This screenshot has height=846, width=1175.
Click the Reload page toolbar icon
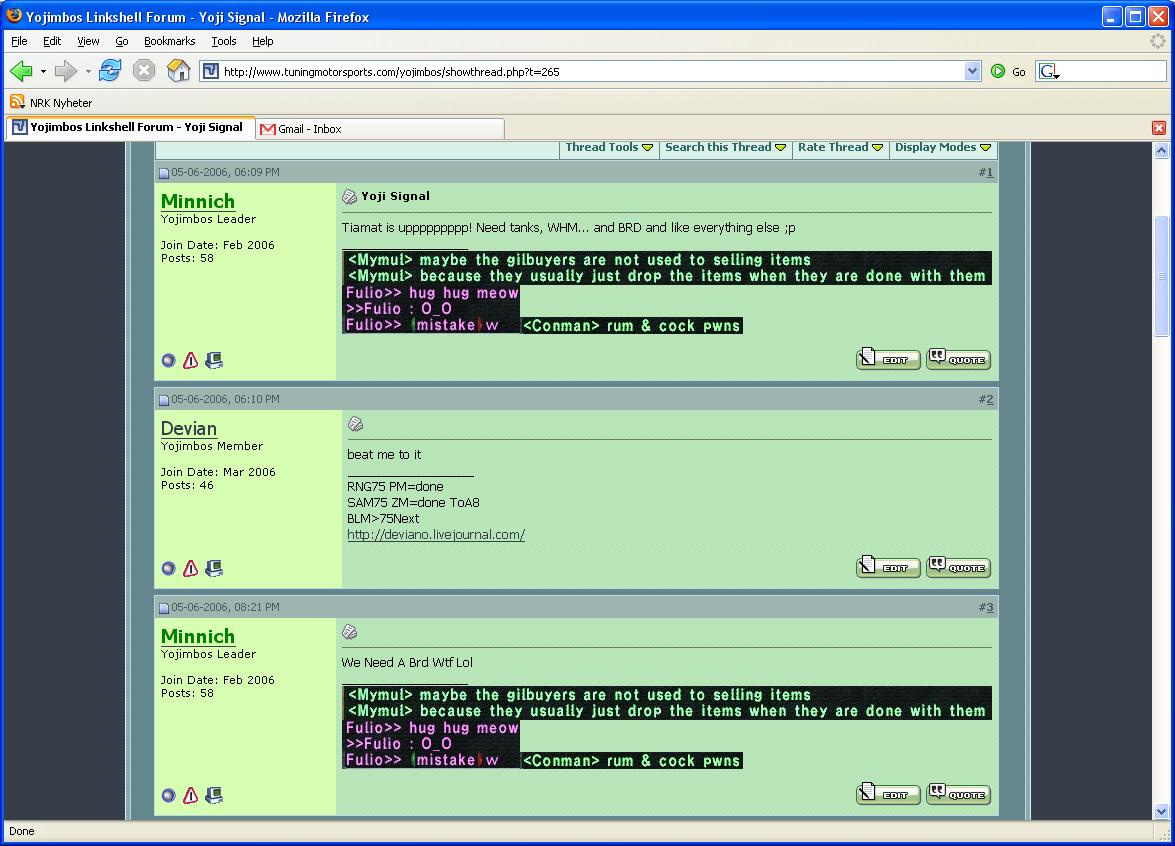click(x=110, y=71)
